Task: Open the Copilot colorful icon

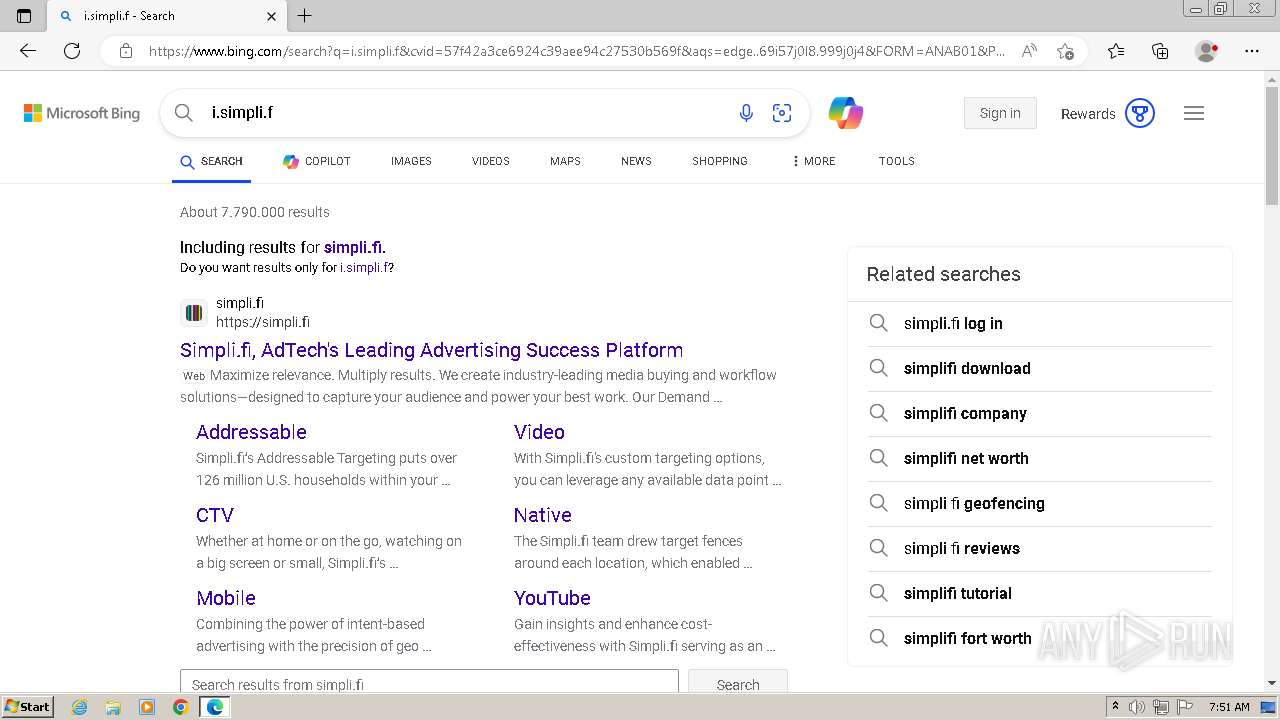Action: (x=846, y=113)
